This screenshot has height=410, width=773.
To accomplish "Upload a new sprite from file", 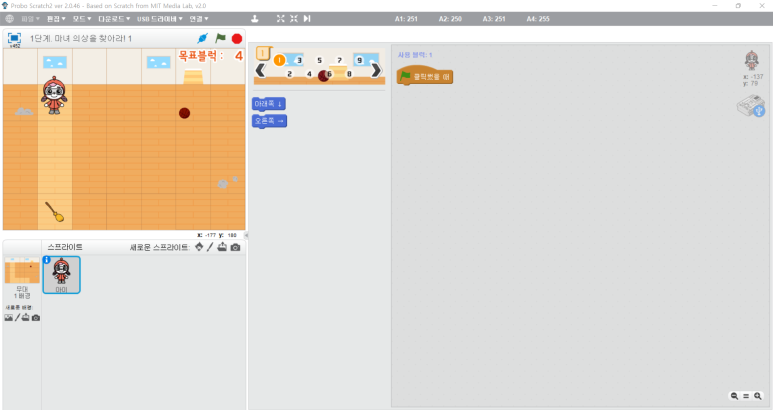I will point(222,247).
